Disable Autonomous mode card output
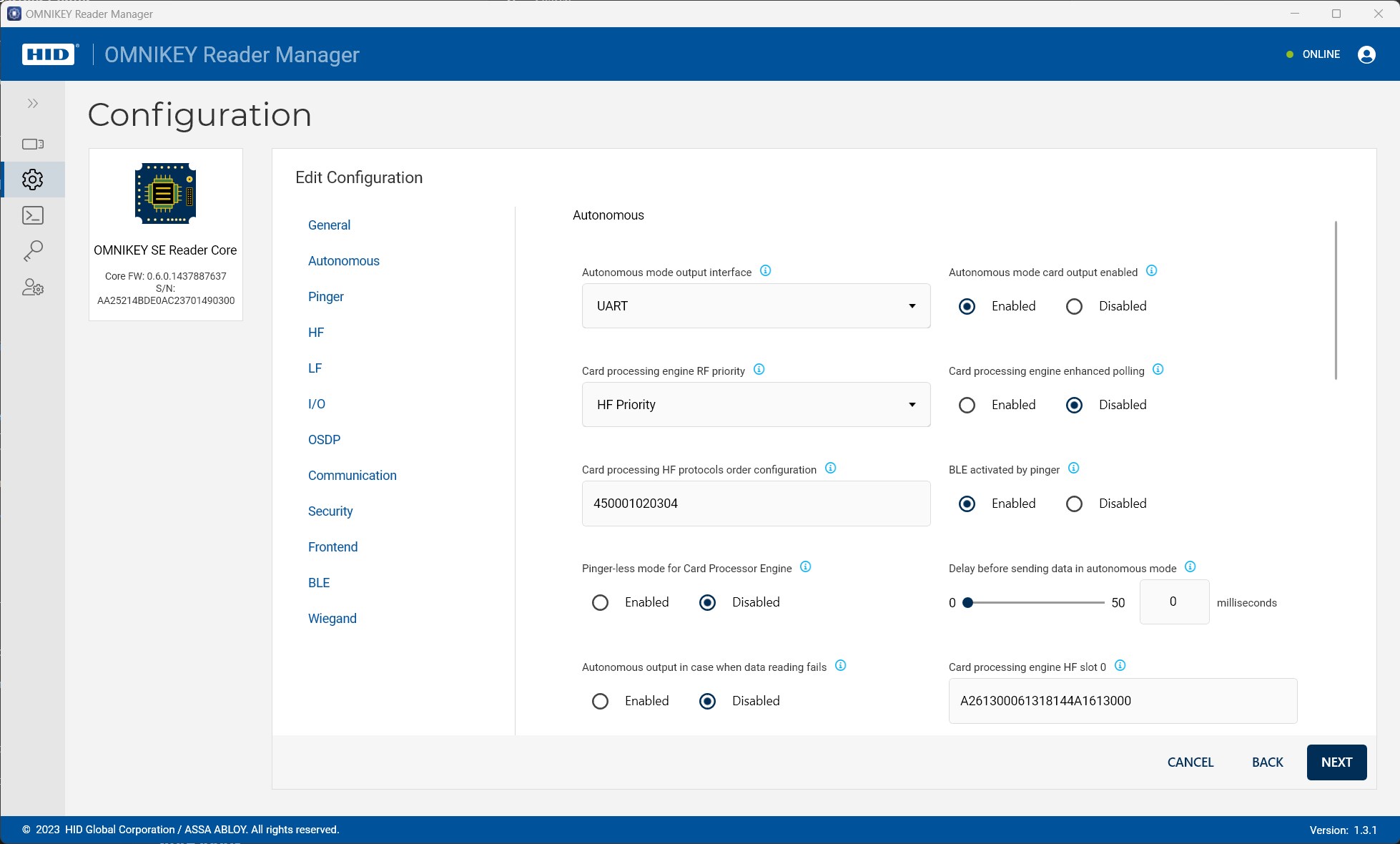 point(1074,307)
